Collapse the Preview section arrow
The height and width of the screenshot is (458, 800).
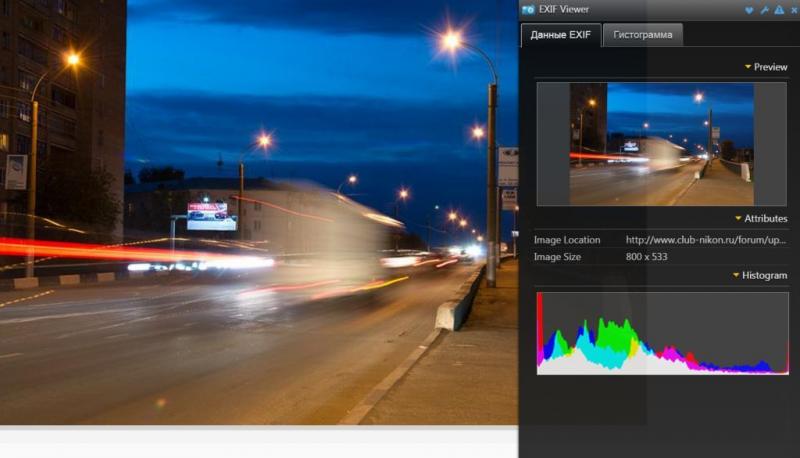tap(748, 67)
